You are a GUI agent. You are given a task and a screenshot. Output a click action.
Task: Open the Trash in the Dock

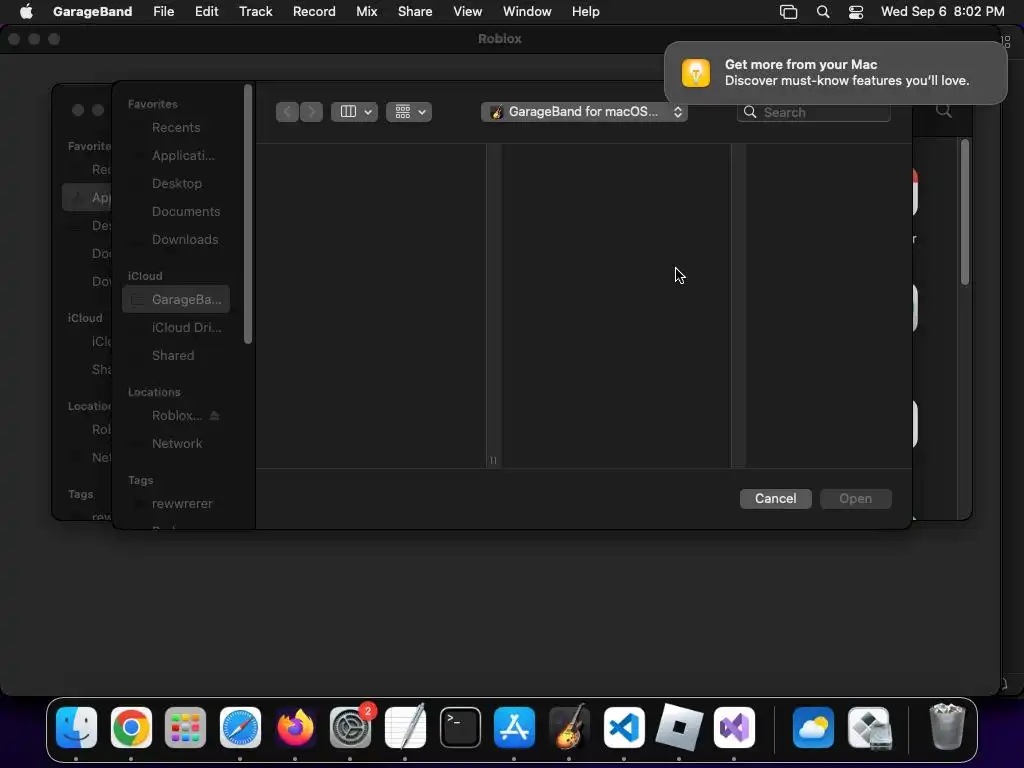tap(947, 727)
